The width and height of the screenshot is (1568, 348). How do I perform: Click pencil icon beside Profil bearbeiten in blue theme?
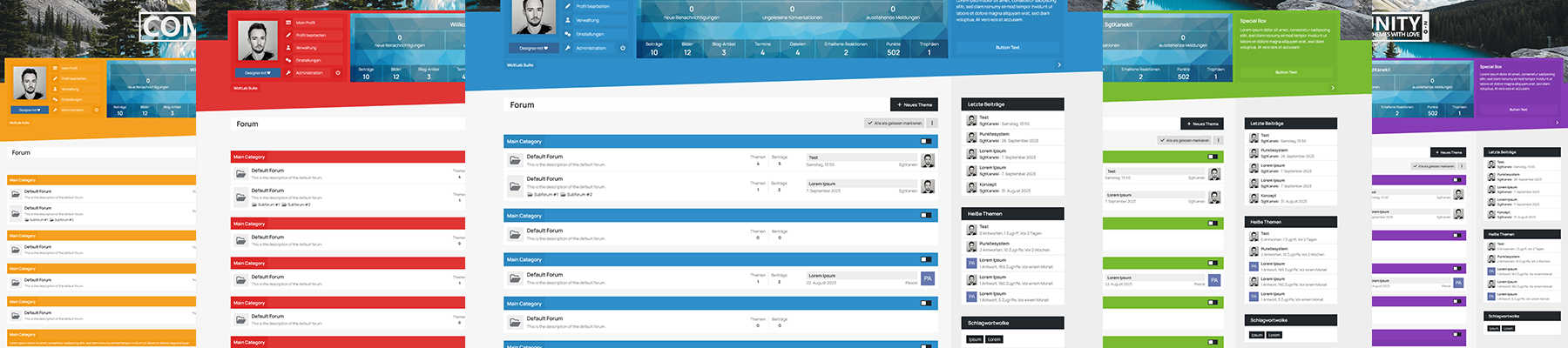tap(567, 6)
